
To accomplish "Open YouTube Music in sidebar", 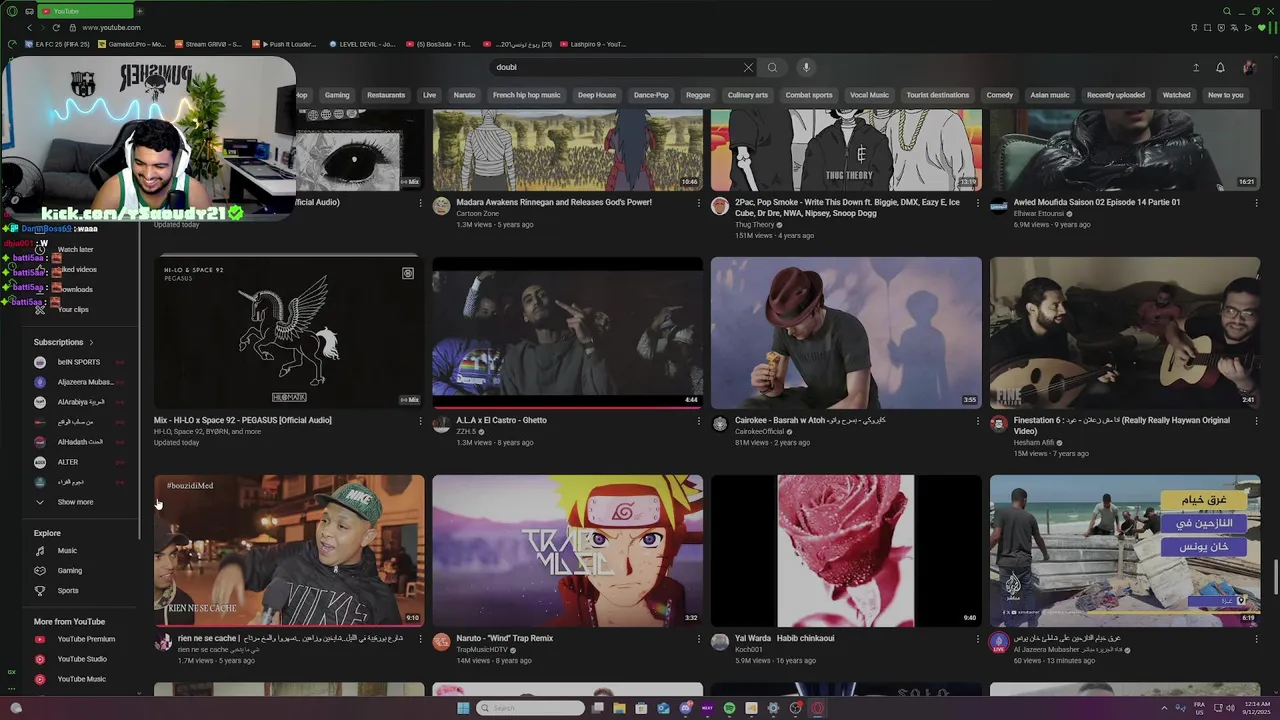I will pos(80,679).
